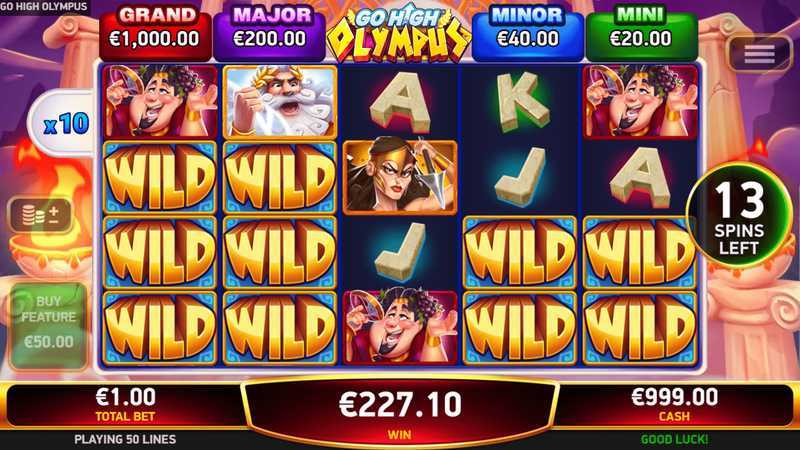Click the 13 Spins Left counter
Viewport: 800px width, 450px height.
pos(739,216)
